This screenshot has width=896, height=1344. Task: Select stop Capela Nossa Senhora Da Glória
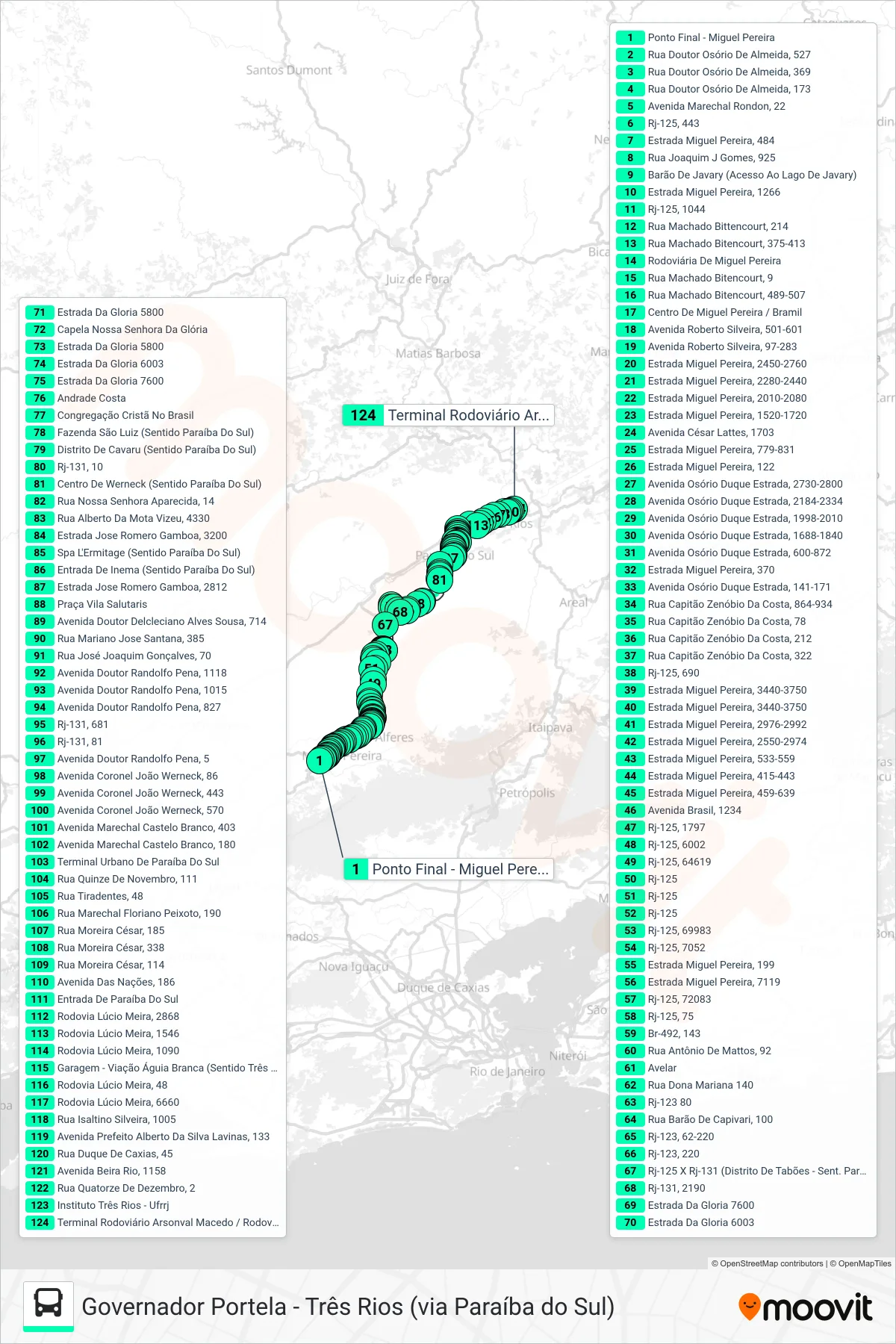[116, 329]
